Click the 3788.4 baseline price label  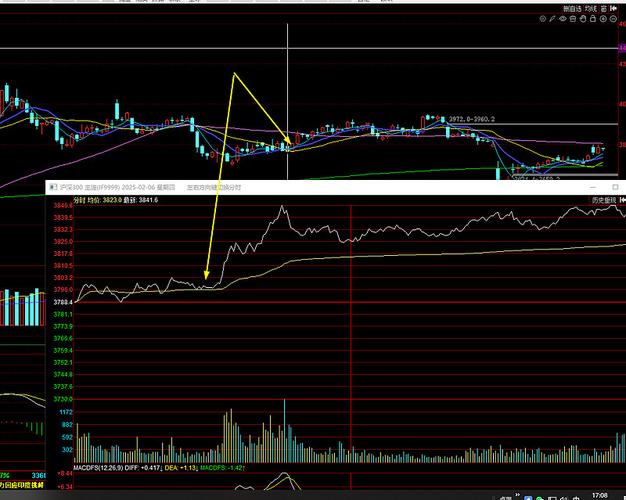click(63, 302)
